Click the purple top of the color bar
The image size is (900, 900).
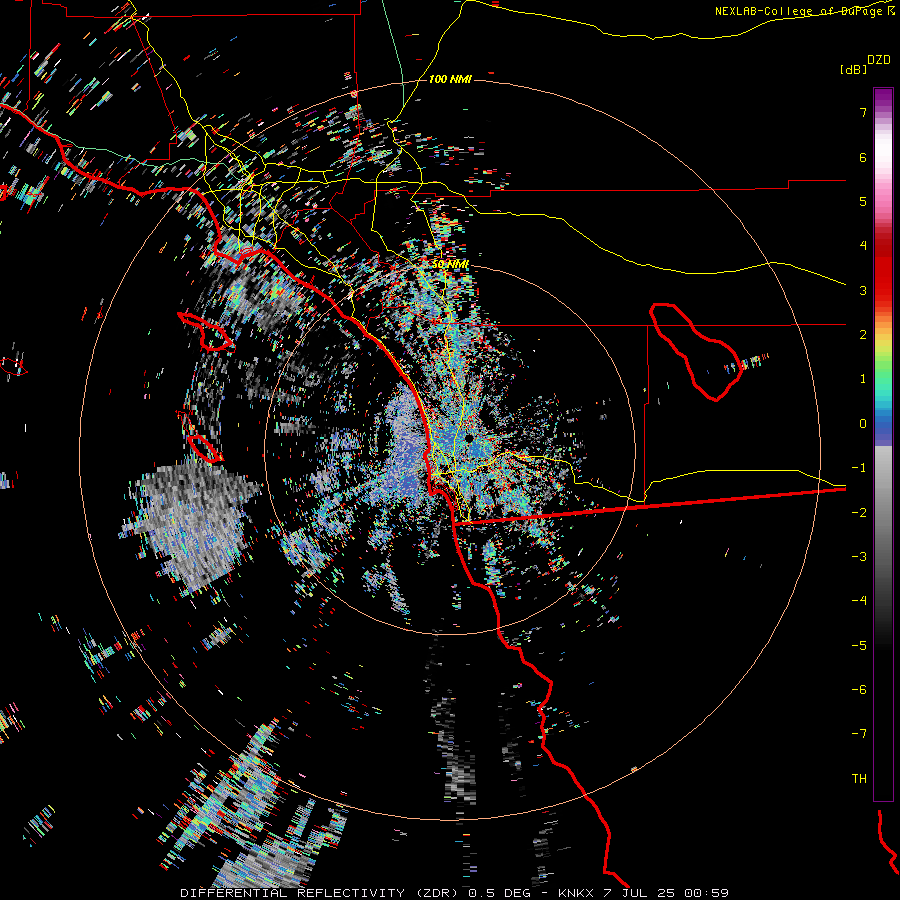[x=883, y=98]
